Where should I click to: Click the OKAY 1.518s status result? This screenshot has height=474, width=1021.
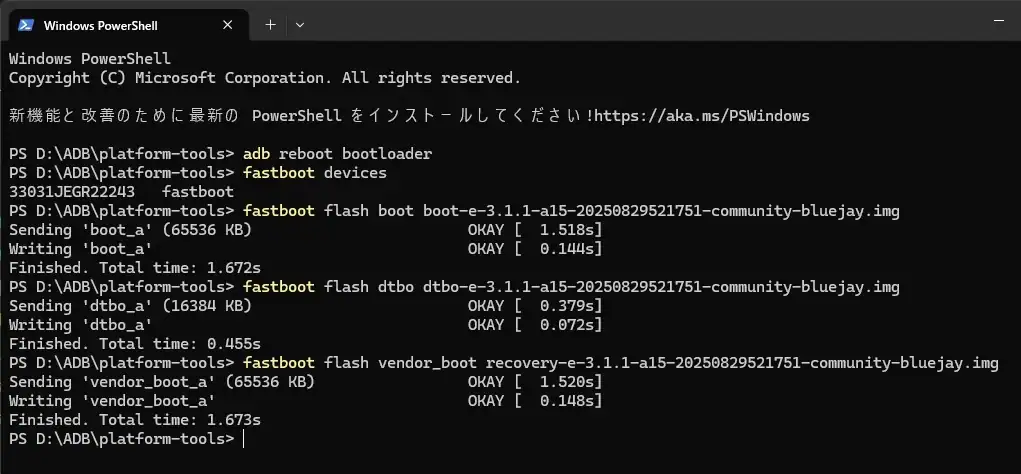pos(535,230)
